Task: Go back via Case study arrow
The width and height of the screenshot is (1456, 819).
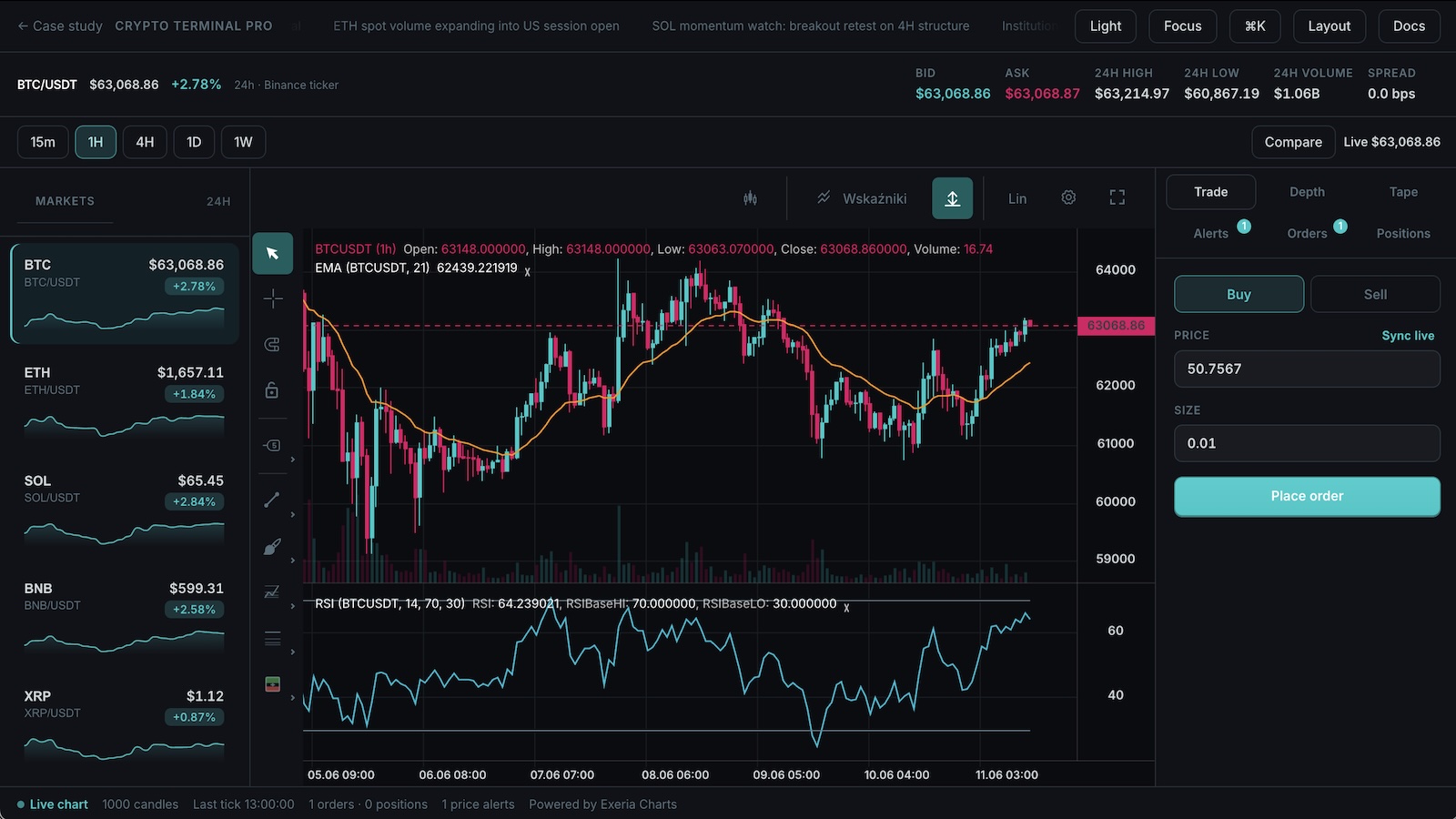Action: [x=60, y=26]
